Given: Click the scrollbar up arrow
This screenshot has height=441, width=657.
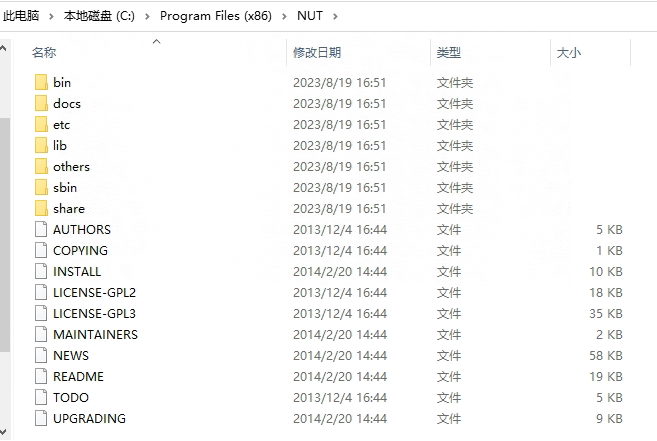Looking at the screenshot, I should click(x=4, y=48).
